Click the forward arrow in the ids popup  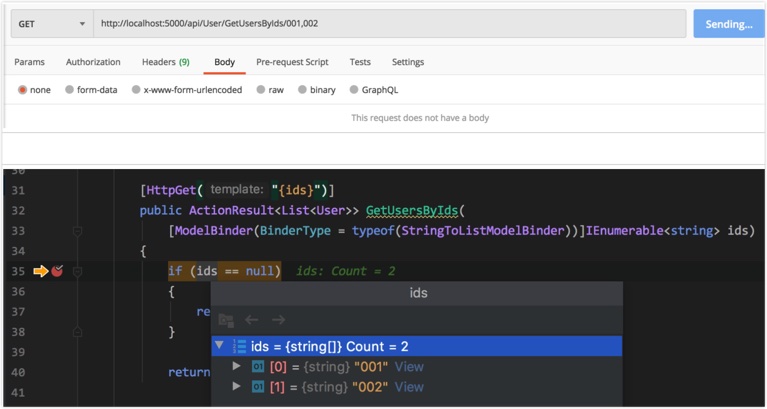click(279, 320)
